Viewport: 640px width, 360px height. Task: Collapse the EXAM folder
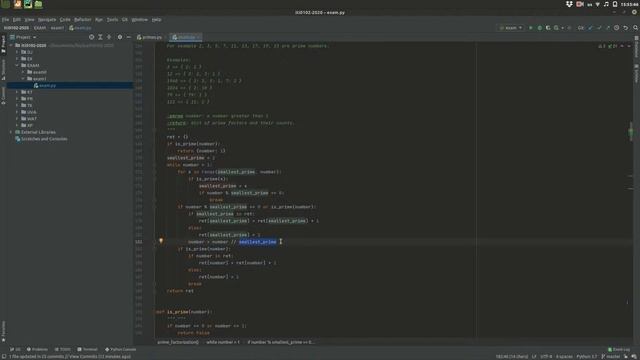tap(17, 65)
